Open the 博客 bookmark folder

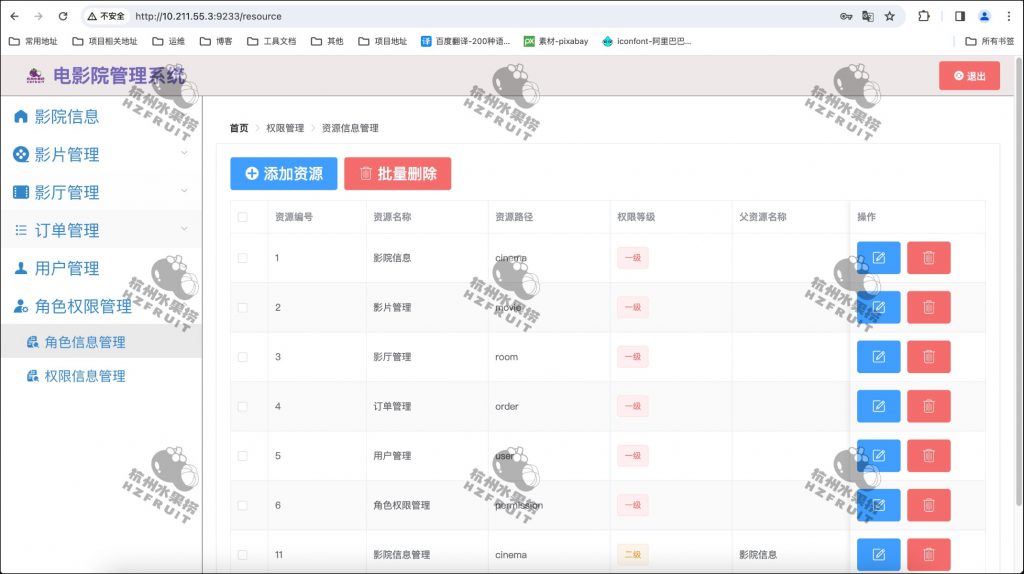tap(216, 41)
